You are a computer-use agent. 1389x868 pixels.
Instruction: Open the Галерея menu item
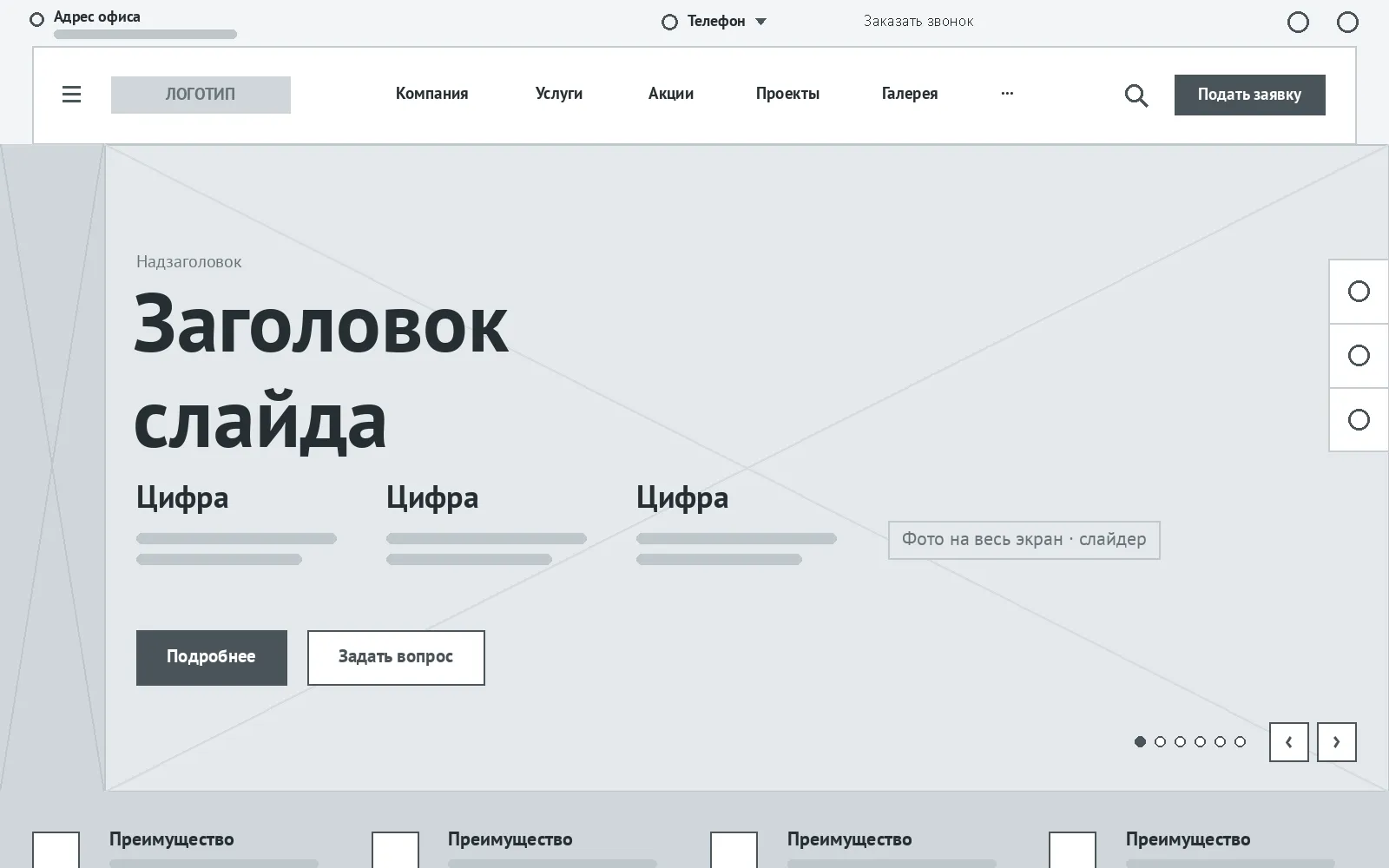coord(909,94)
